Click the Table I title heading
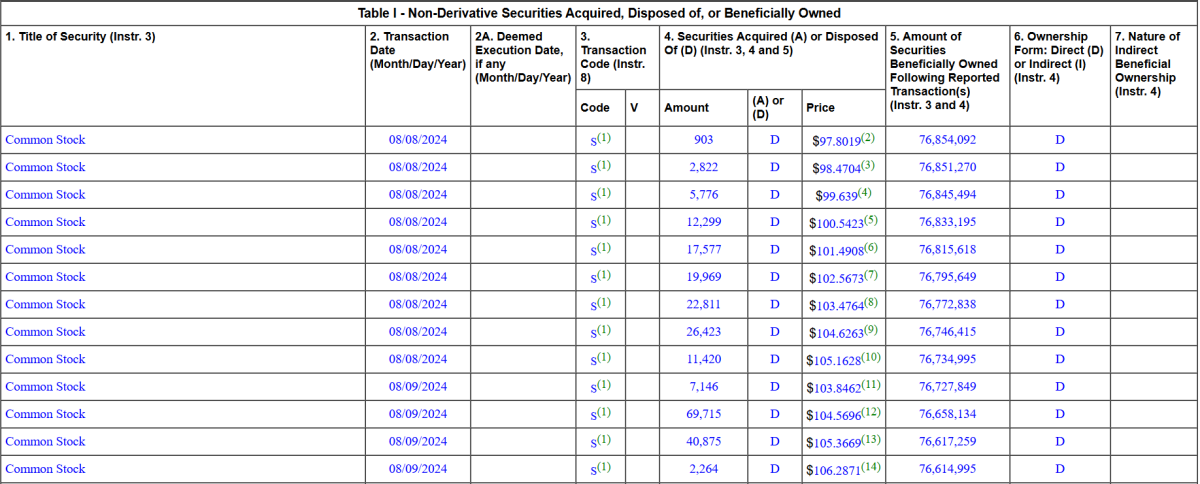This screenshot has width=1200, height=484. click(x=599, y=13)
